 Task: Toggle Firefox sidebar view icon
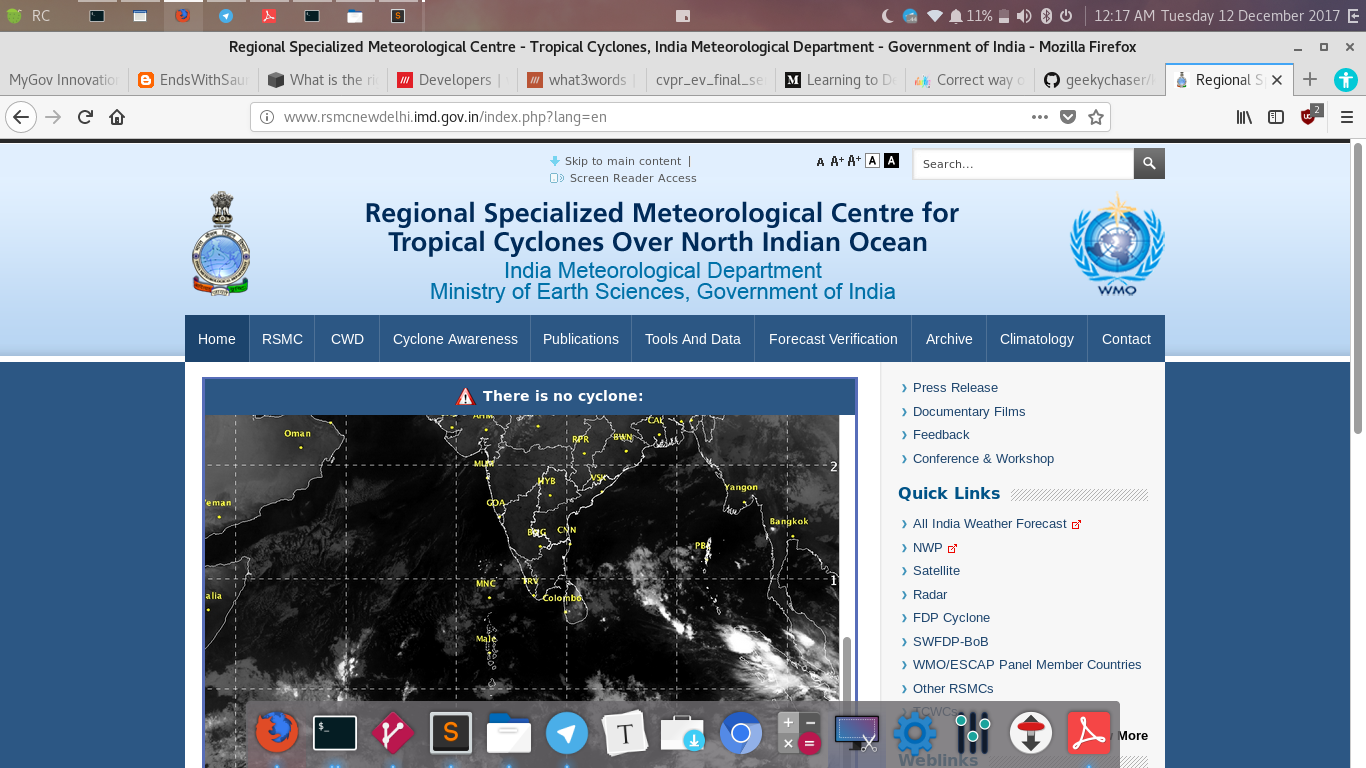[1276, 117]
